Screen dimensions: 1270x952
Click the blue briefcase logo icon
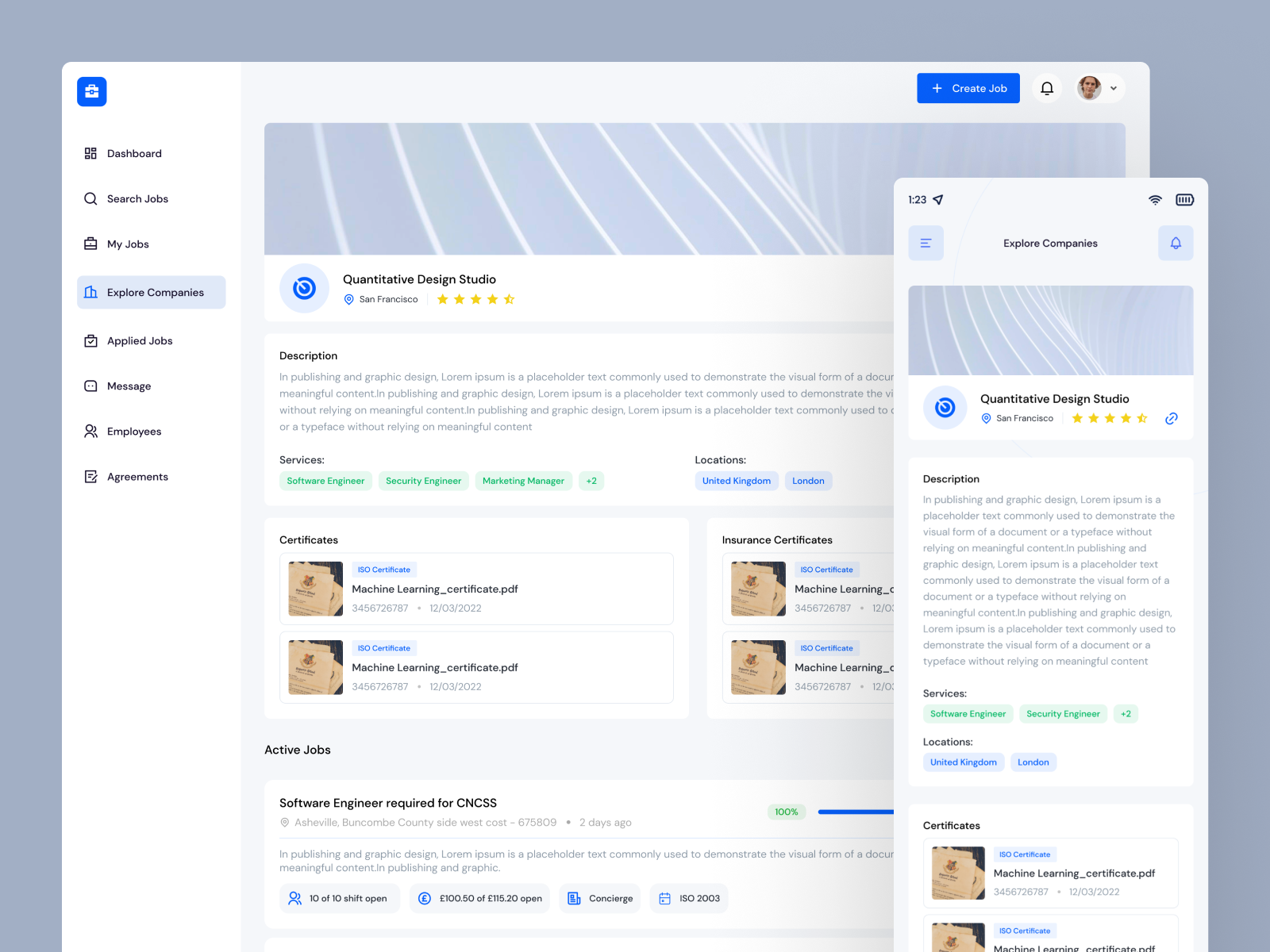coord(92,91)
